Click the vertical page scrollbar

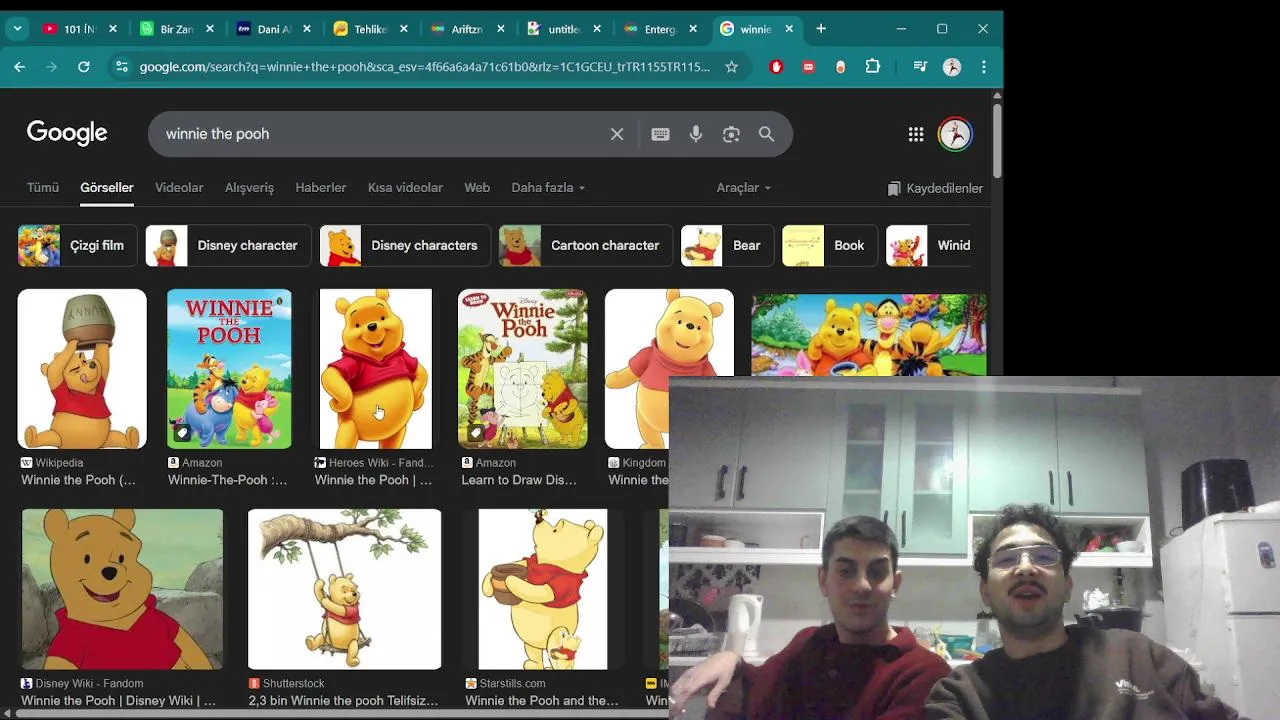click(x=997, y=140)
